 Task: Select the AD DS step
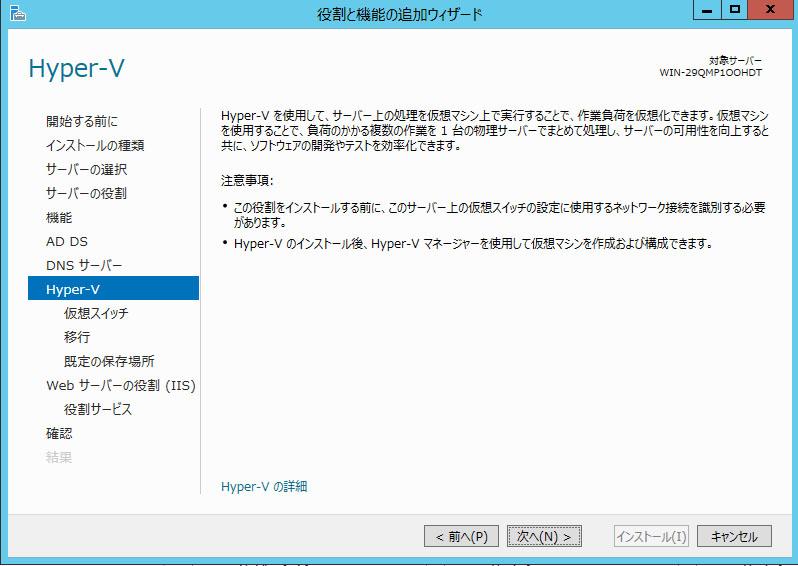(67, 241)
